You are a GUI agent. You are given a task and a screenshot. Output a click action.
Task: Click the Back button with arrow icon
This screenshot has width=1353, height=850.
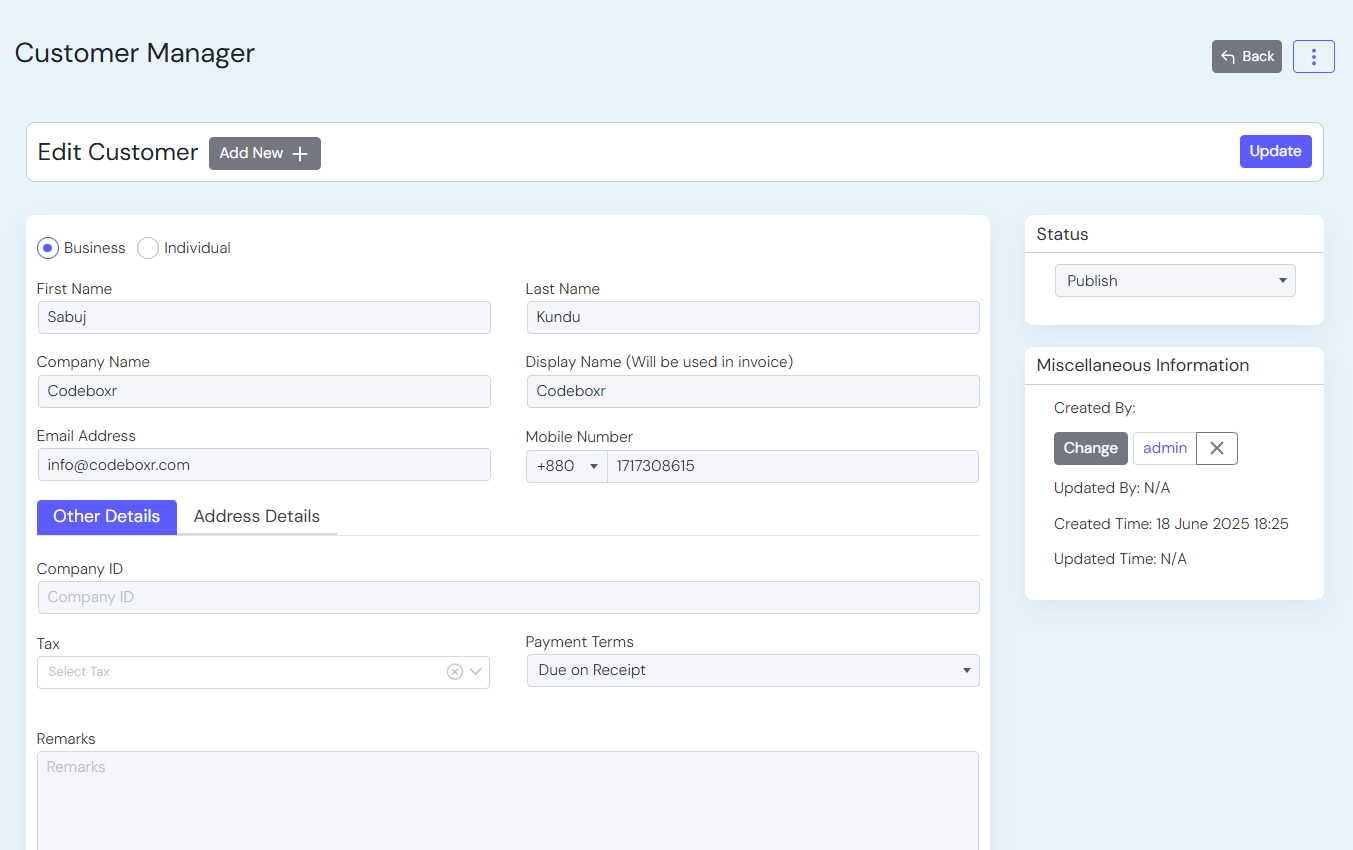pyautogui.click(x=1246, y=57)
